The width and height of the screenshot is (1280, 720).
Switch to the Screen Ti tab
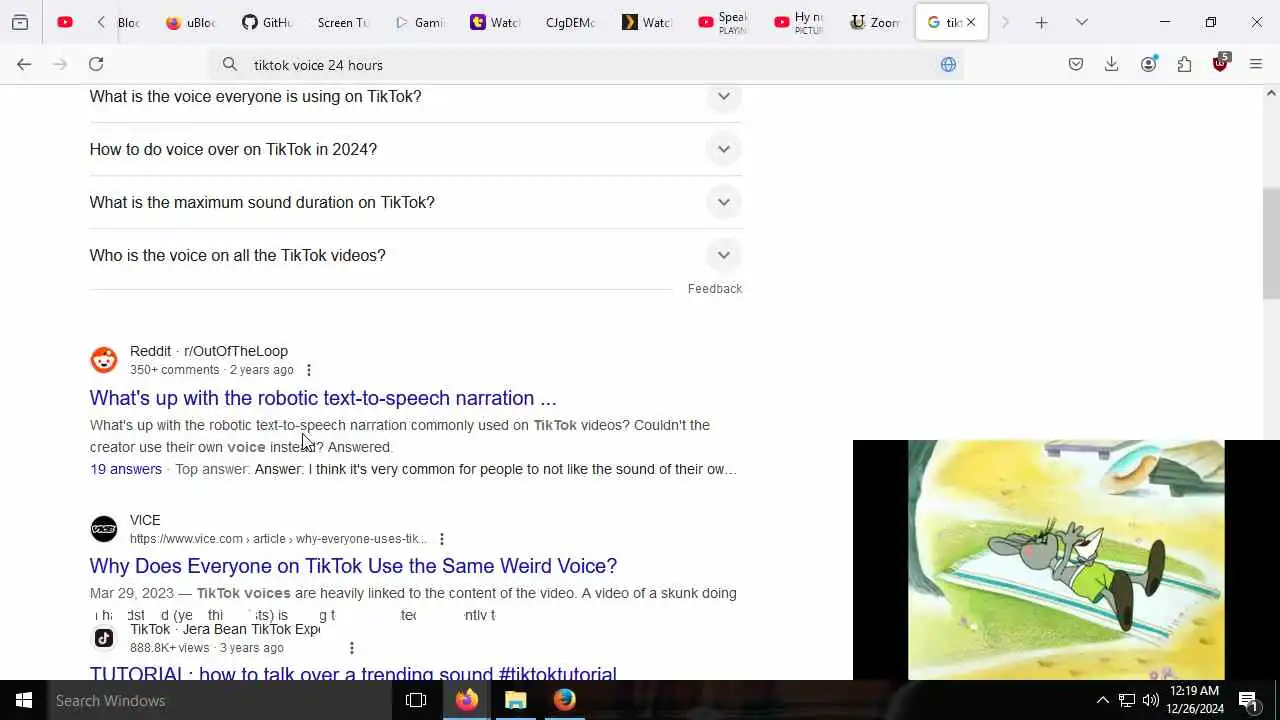tap(343, 22)
